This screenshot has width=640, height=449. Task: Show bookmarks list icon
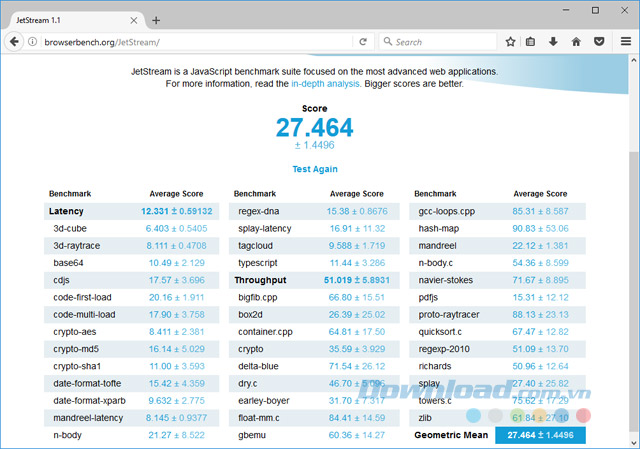point(530,42)
